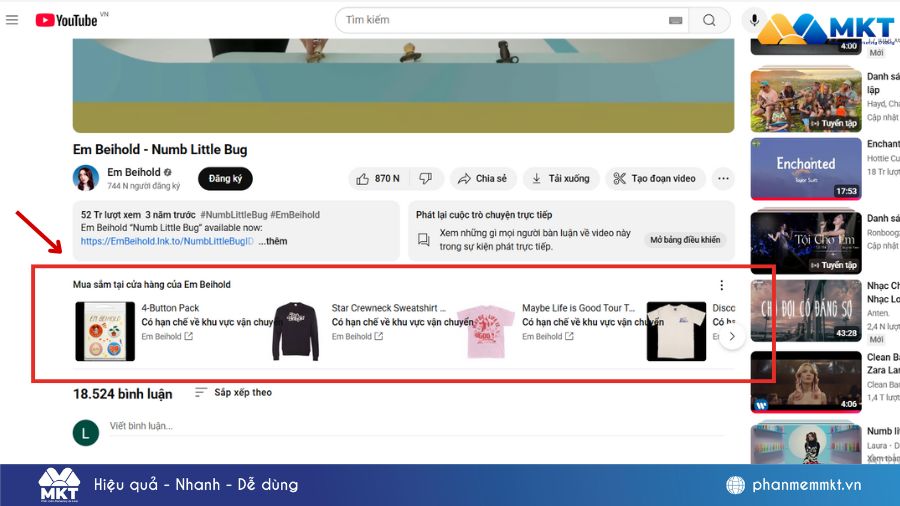Open the Tạo đoạn video clip option
Viewport: 900px width, 506px height.
(655, 179)
